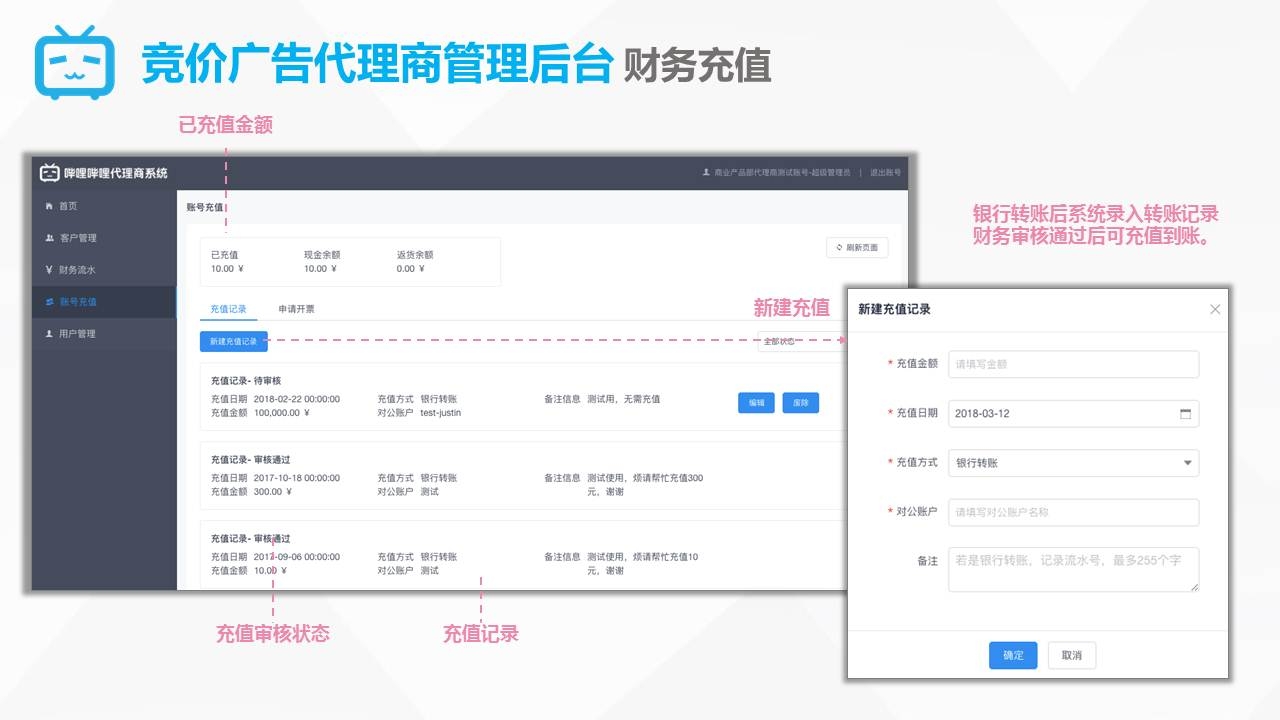Screen dimensions: 1280x720
Task: Click 取消 in the dialog
Action: 1072,656
